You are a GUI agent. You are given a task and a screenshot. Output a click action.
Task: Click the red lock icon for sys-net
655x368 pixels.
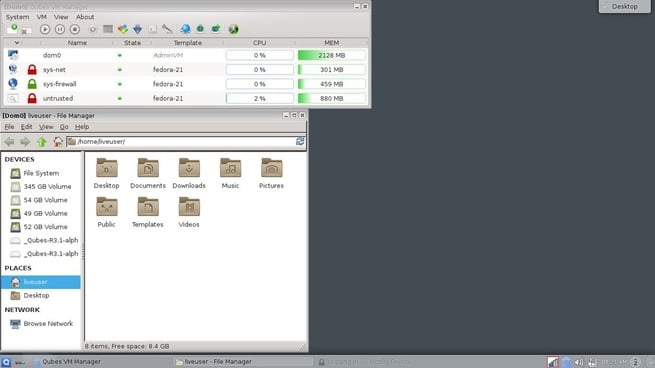[x=32, y=69]
